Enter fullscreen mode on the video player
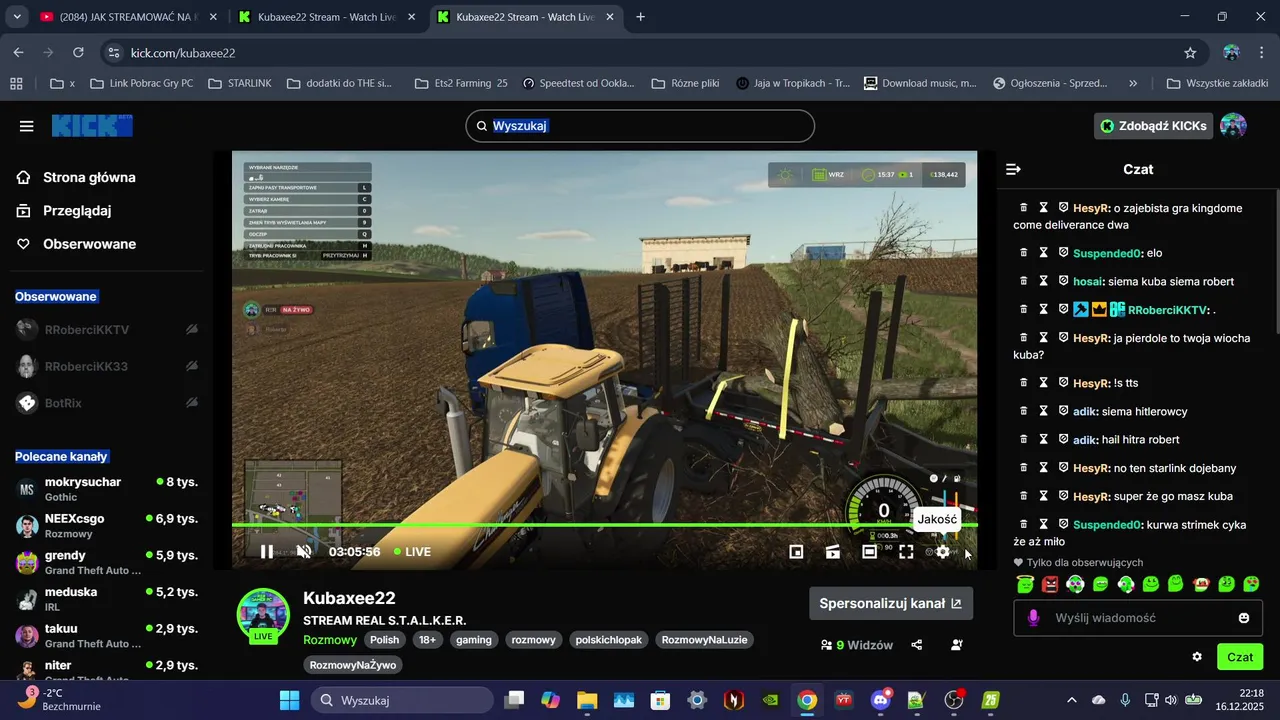Screen dimensions: 1280x720 906,551
